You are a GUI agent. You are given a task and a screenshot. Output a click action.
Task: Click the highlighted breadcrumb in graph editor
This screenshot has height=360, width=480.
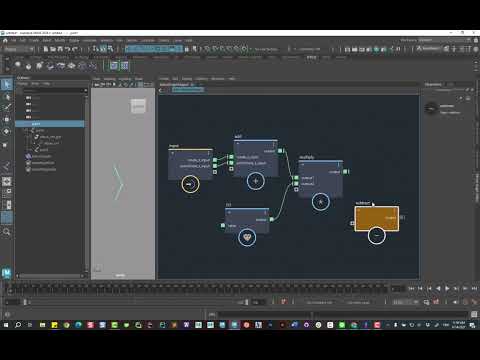tap(188, 90)
